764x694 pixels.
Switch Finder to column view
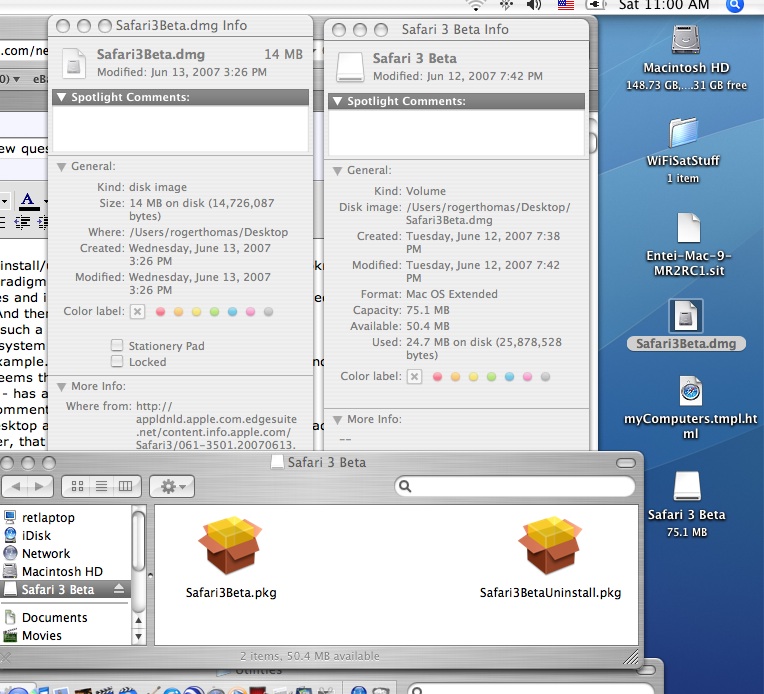[126, 486]
